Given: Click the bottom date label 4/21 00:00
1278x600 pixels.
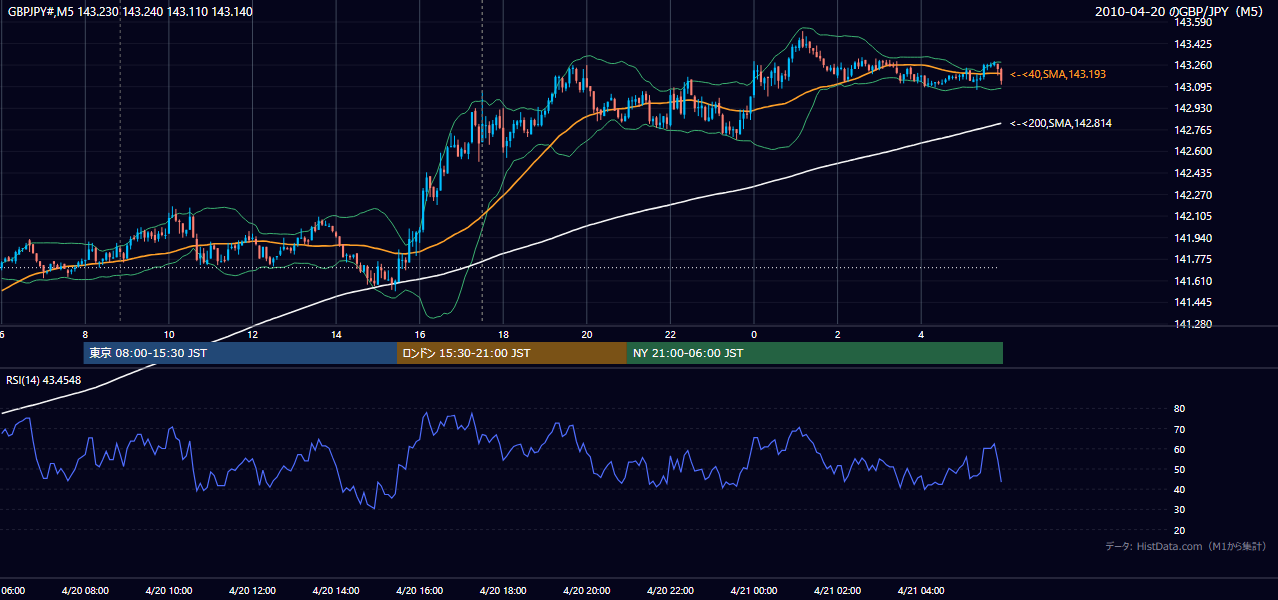Looking at the screenshot, I should (x=754, y=590).
